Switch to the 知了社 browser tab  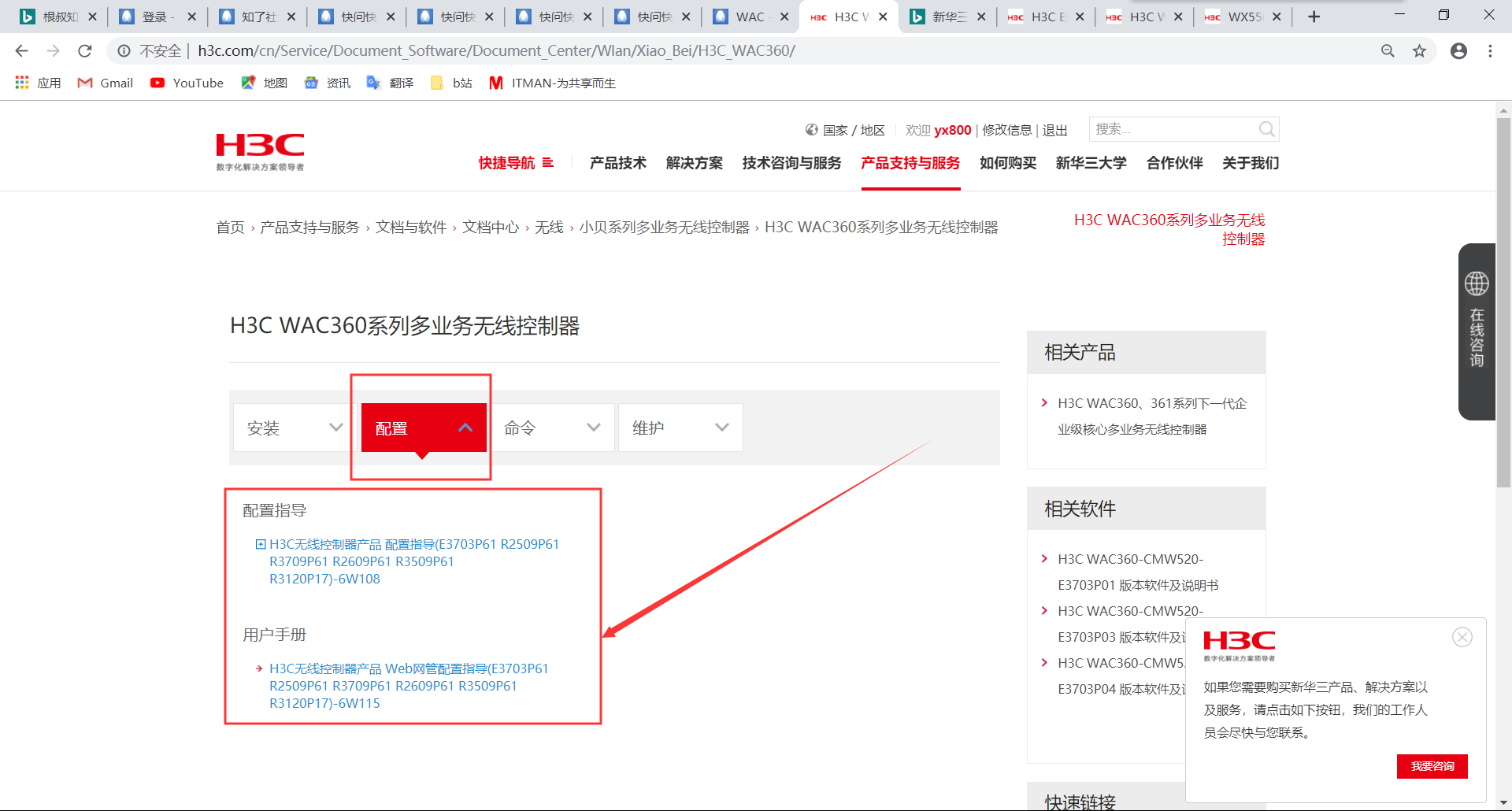[x=256, y=17]
